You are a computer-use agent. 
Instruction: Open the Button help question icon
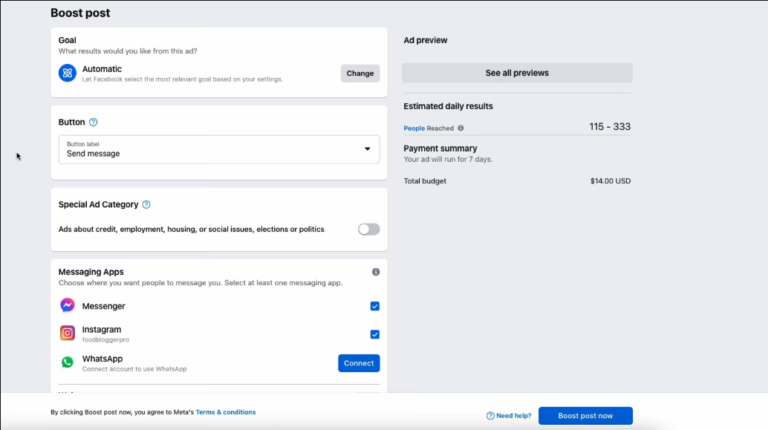click(93, 122)
